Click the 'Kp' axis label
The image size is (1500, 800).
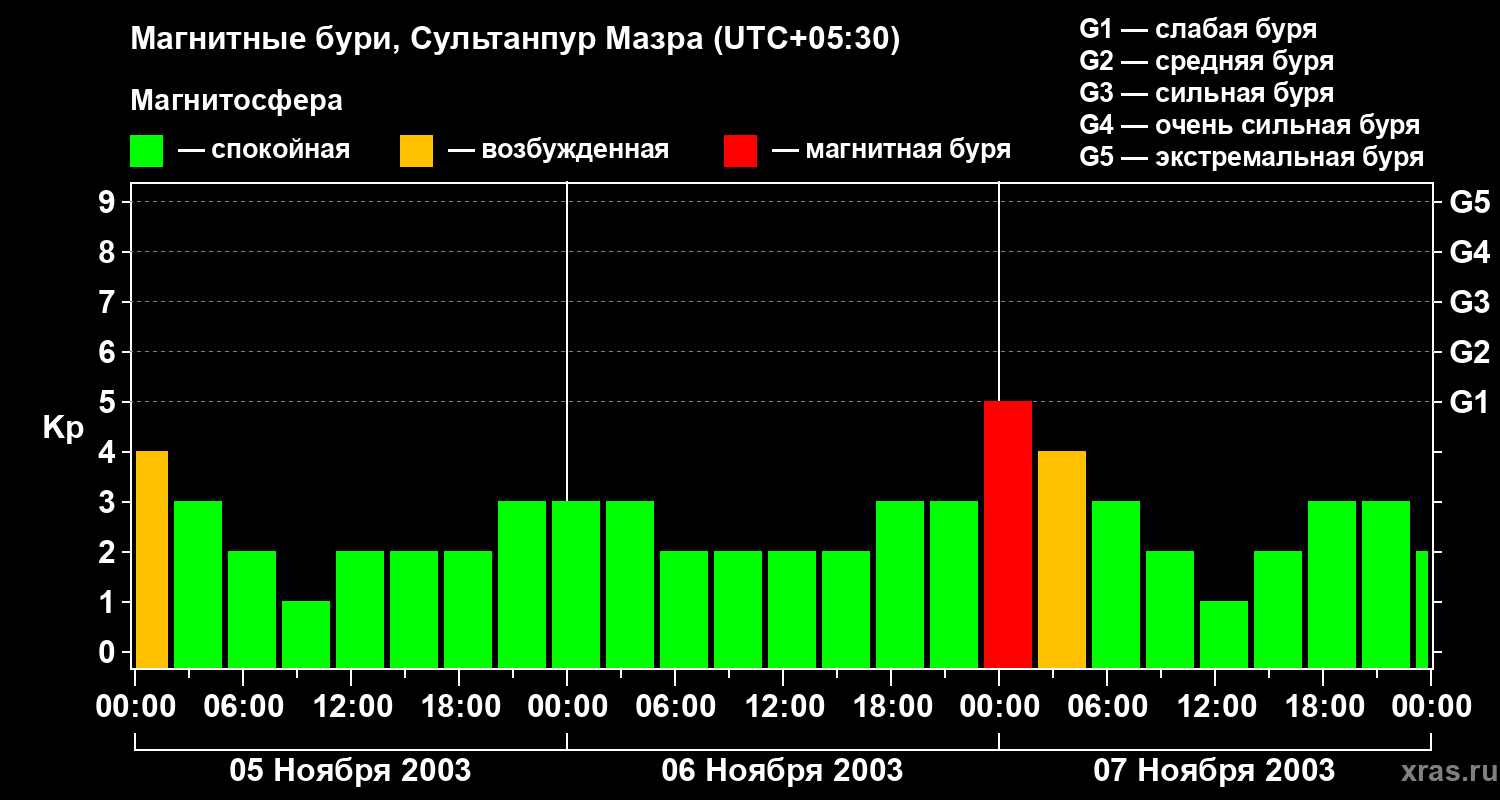tap(63, 428)
